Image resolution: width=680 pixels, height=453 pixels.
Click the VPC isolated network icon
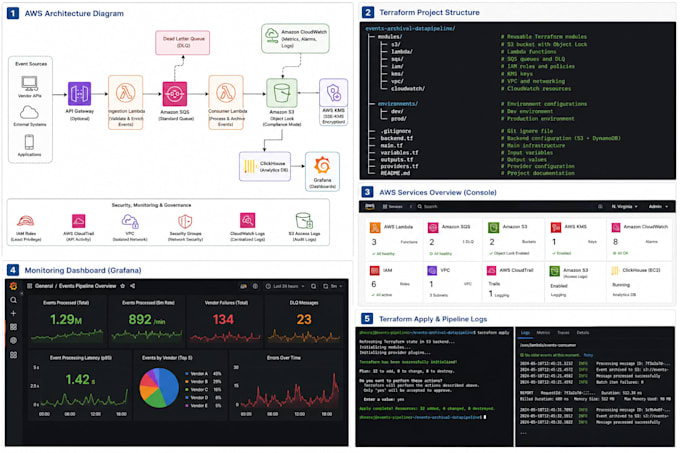(130, 222)
